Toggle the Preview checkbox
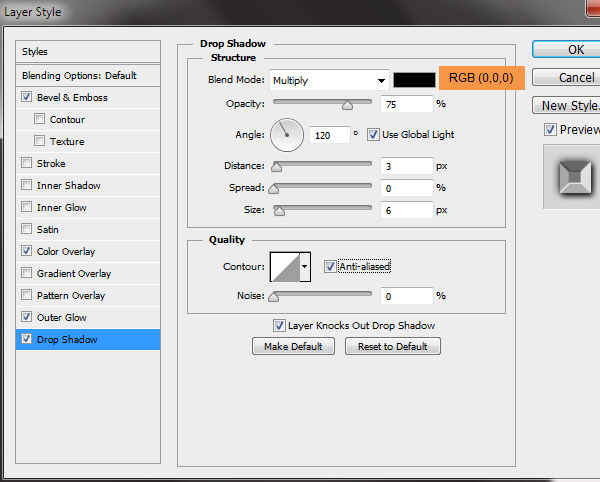This screenshot has width=600, height=482. pos(550,130)
